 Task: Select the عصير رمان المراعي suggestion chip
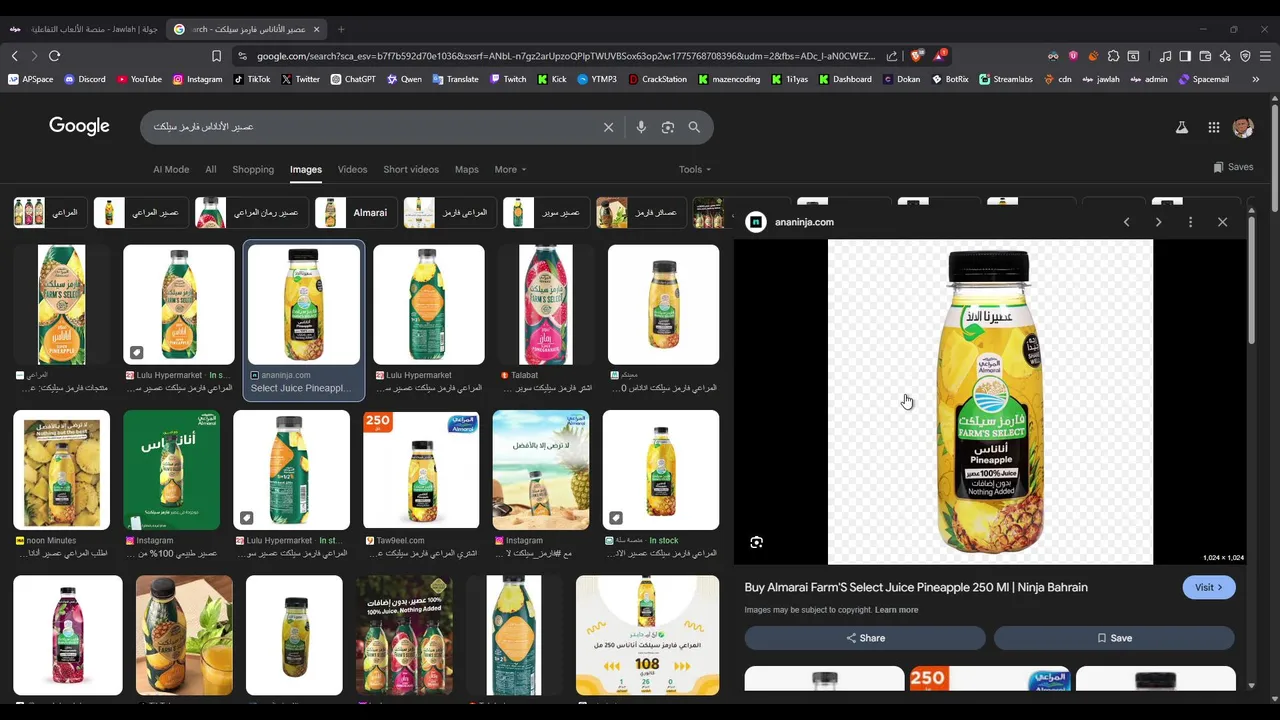[x=250, y=212]
